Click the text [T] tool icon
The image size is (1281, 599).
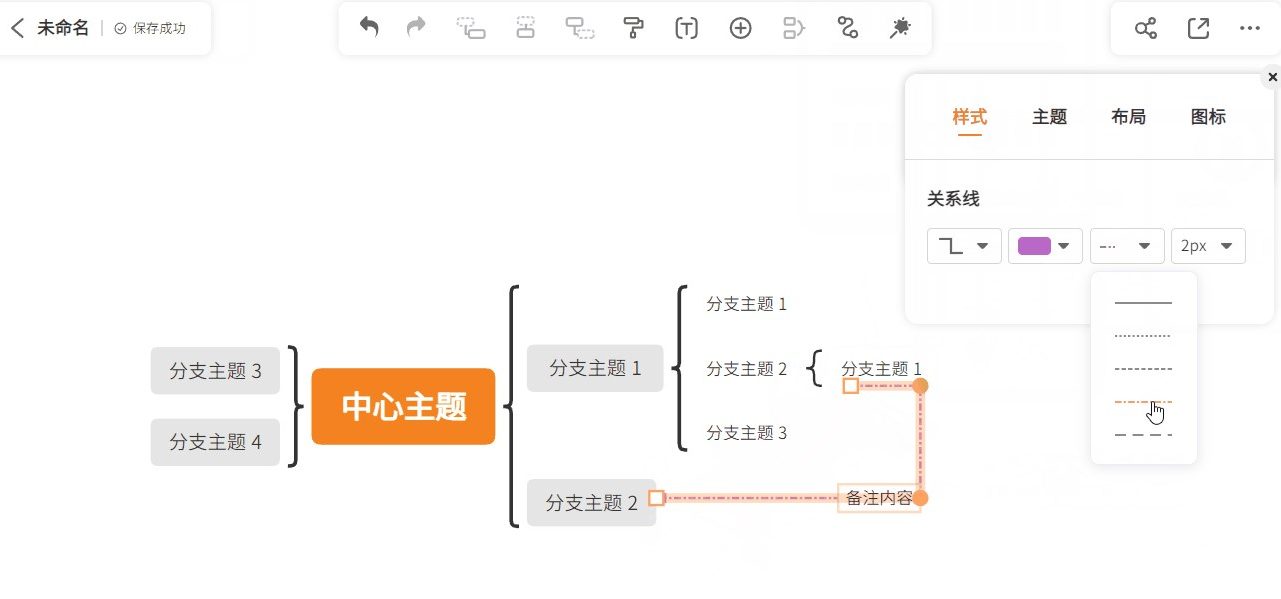(686, 28)
